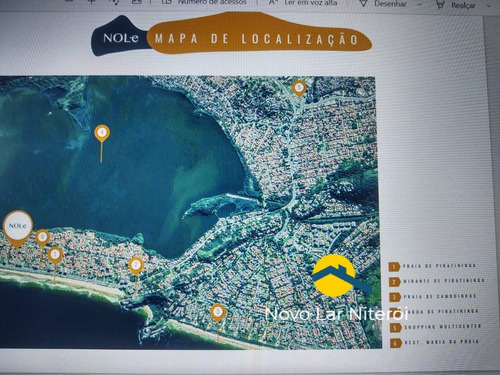Click the Desenhar (draw) tool

pyautogui.click(x=383, y=4)
